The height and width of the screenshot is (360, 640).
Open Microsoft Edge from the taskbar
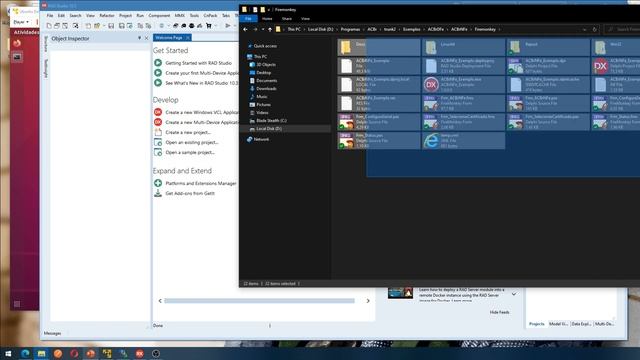click(25, 353)
